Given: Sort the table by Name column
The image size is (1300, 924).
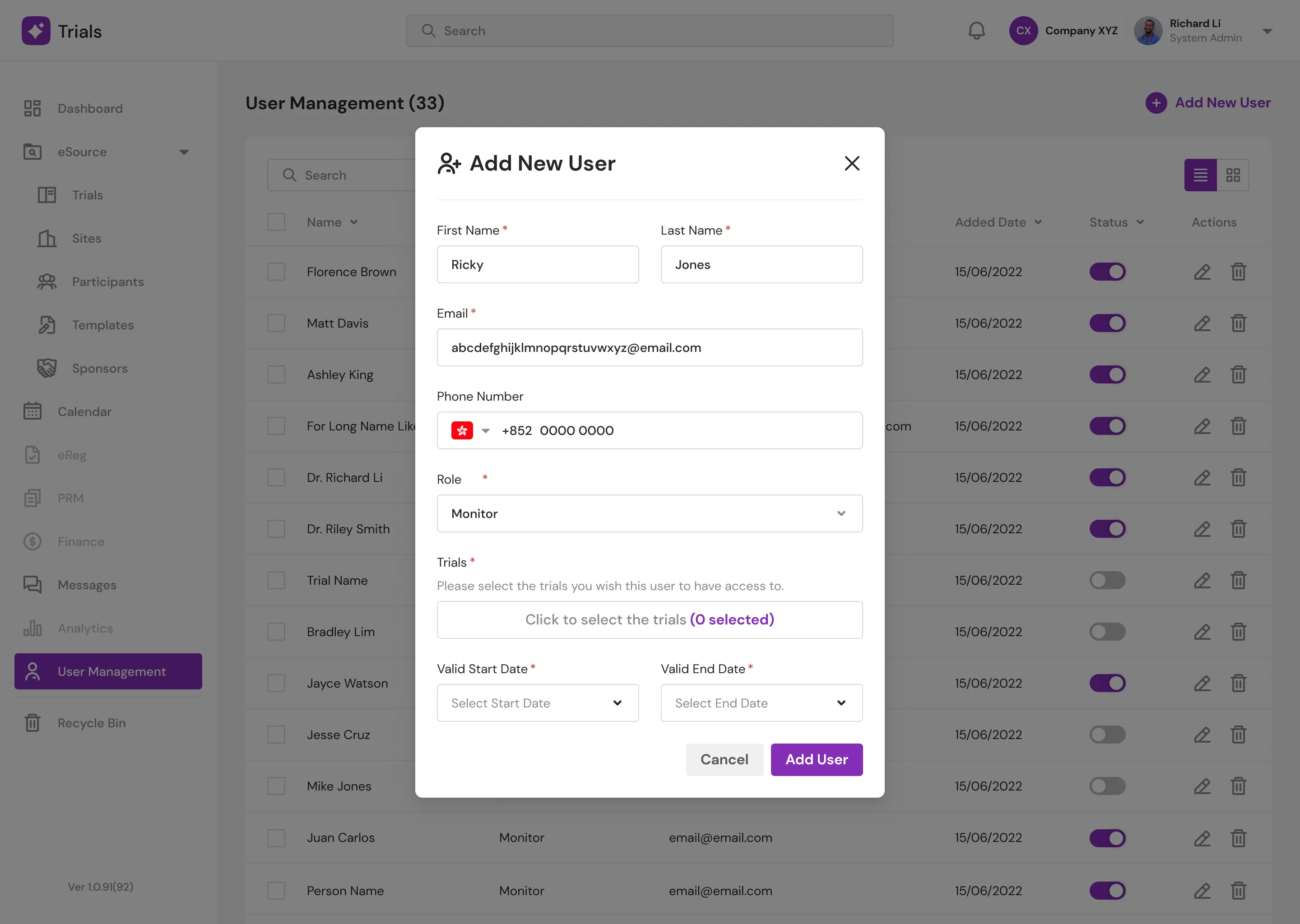Looking at the screenshot, I should tap(332, 222).
